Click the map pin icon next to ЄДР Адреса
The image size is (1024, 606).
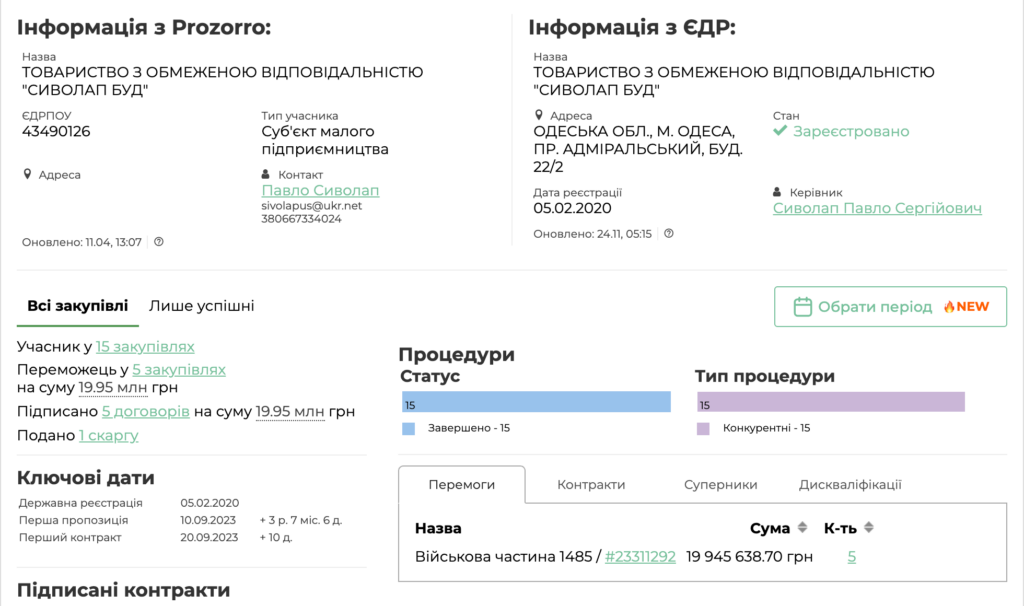[539, 116]
